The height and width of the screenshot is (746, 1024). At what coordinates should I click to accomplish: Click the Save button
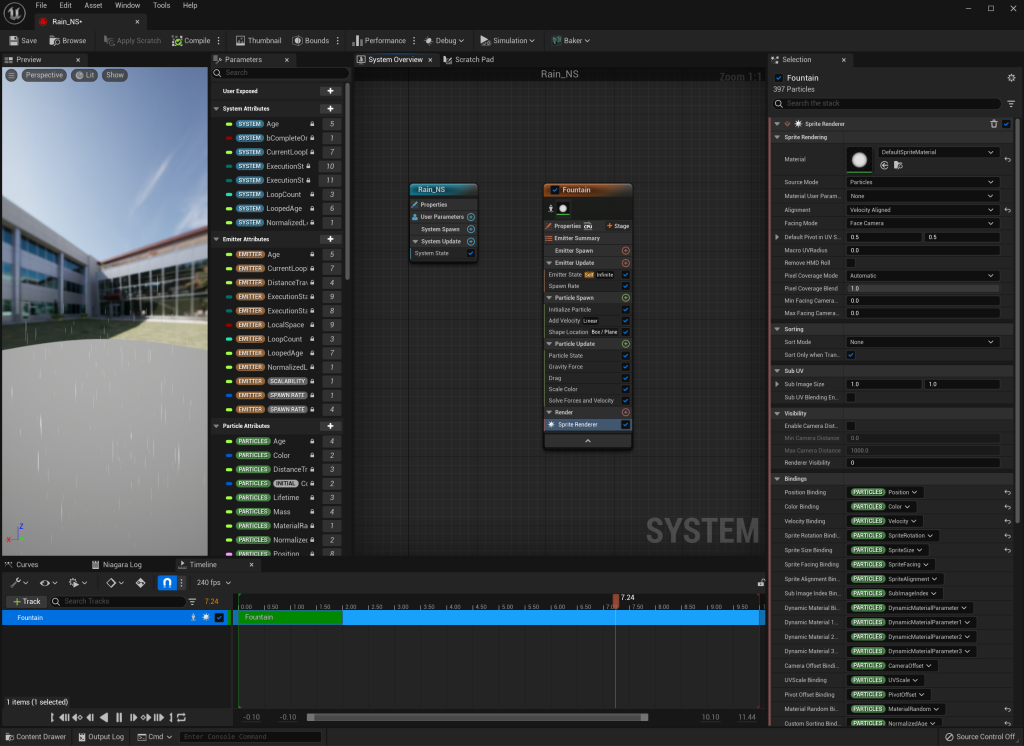22,41
